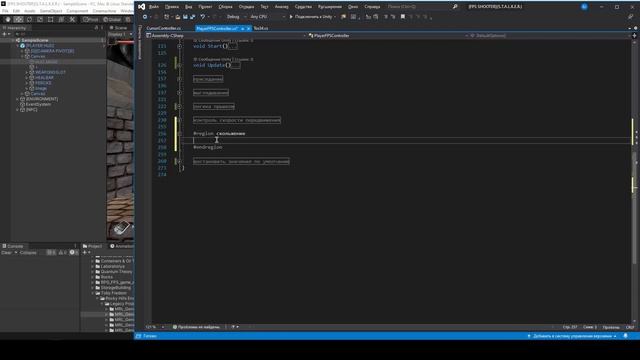This screenshot has height=360, width=640.
Task: Click the search magnifier icon in title bar
Action: pos(455,7)
